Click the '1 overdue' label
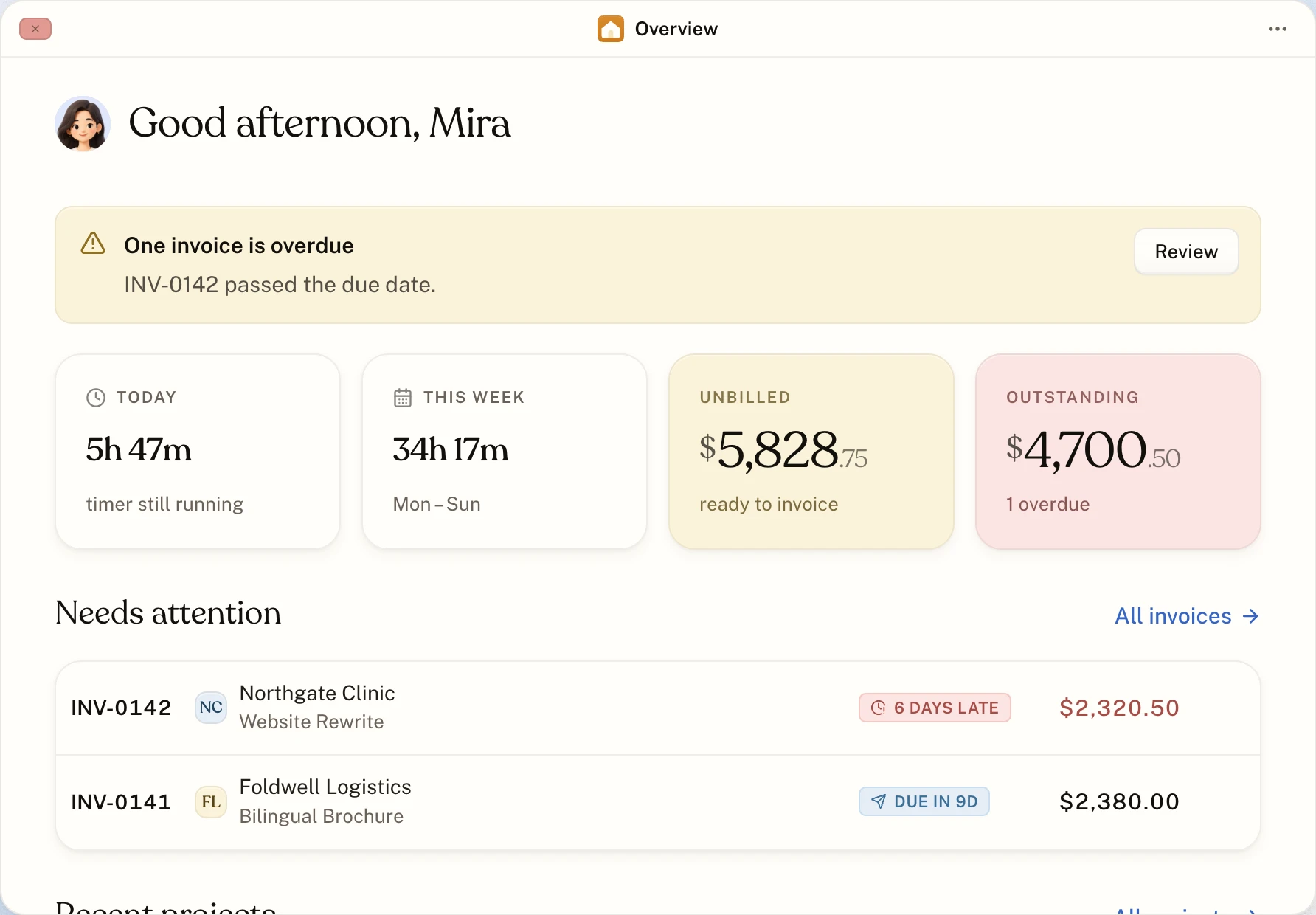This screenshot has width=1316, height=915. click(1047, 504)
